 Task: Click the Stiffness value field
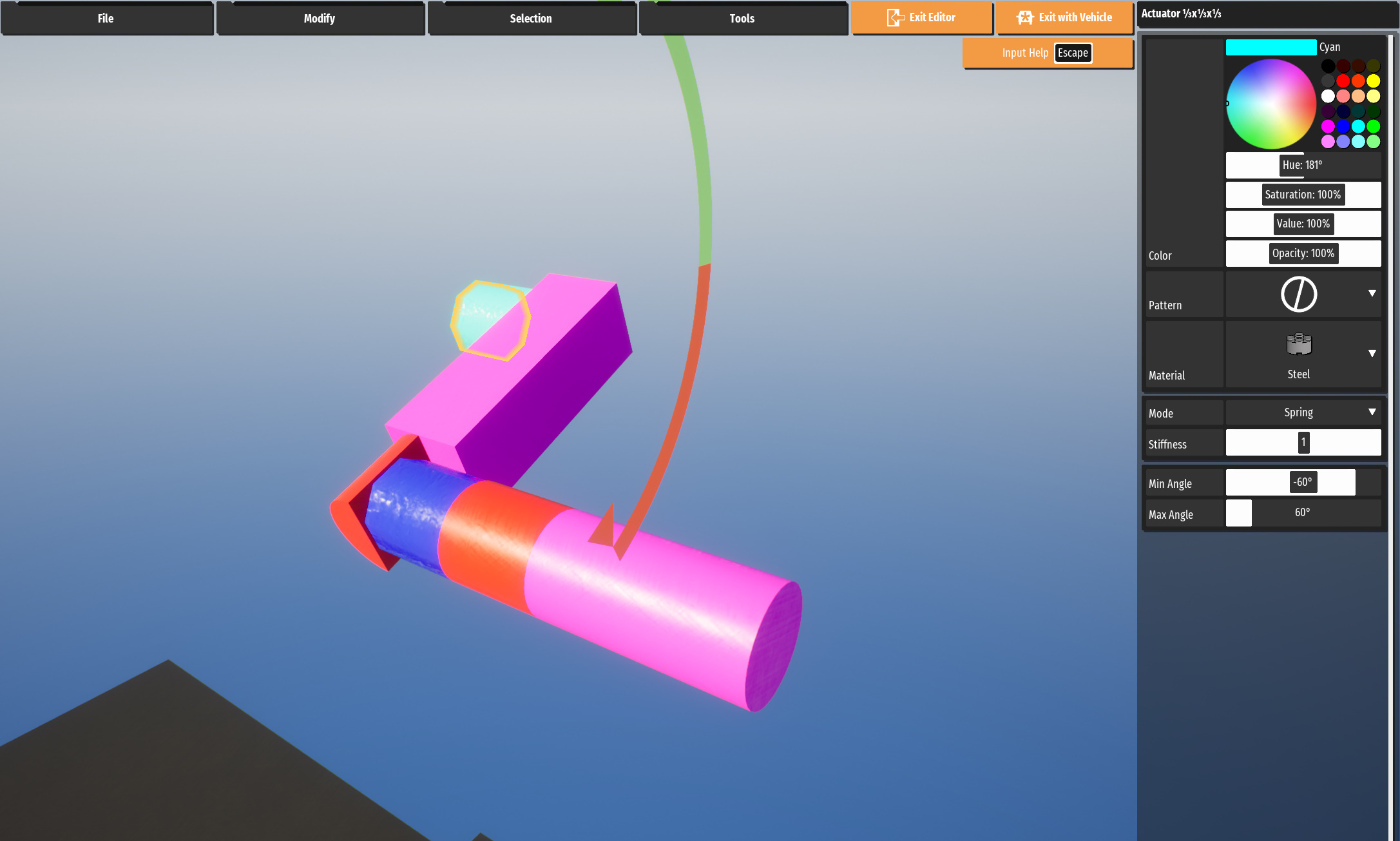click(1303, 443)
